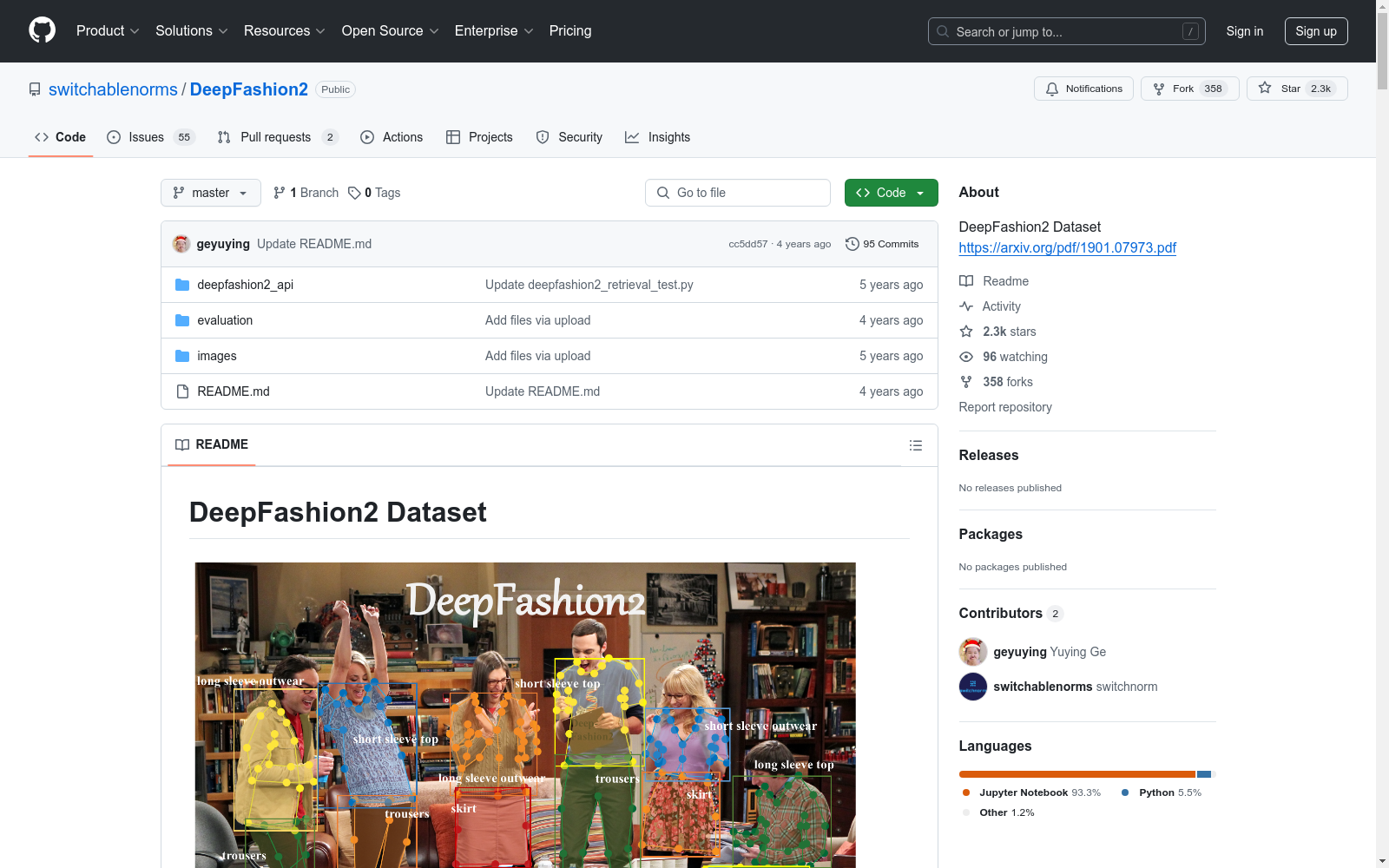Click the repository book icon beside switchablenorms
1389x868 pixels.
[x=35, y=89]
